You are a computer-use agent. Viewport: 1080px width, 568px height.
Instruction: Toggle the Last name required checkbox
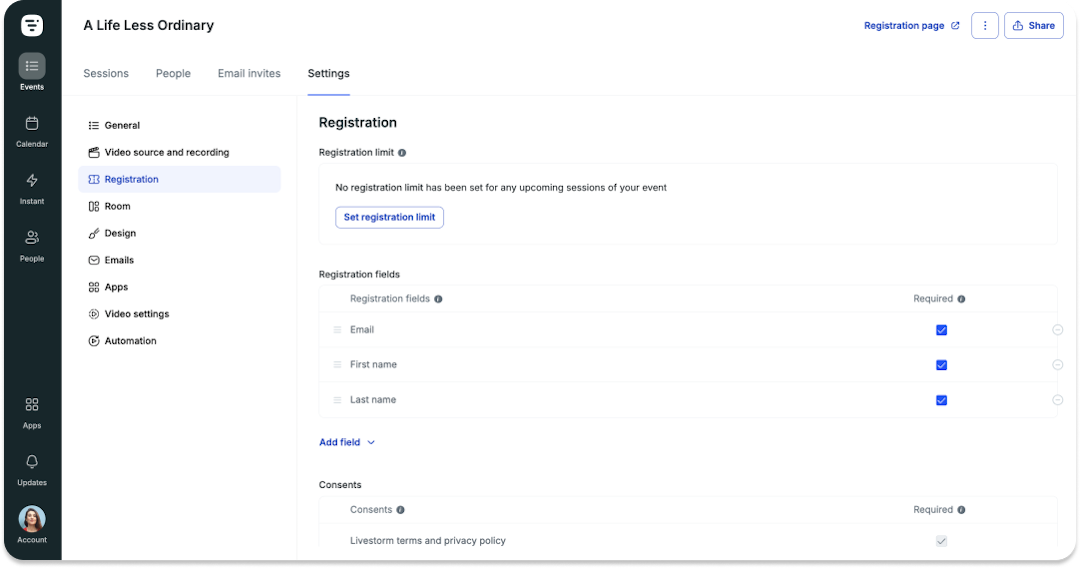942,400
